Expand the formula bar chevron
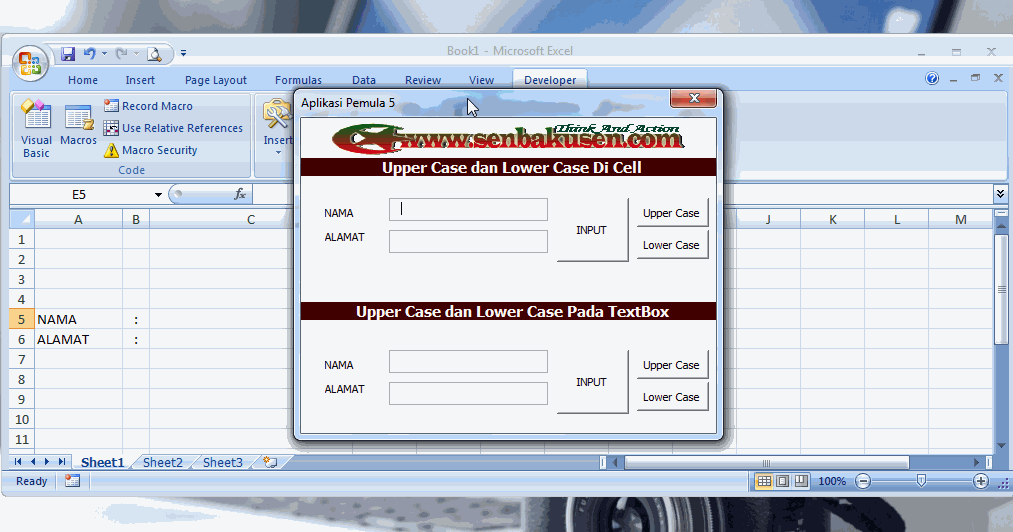This screenshot has width=1013, height=532. click(x=1000, y=193)
